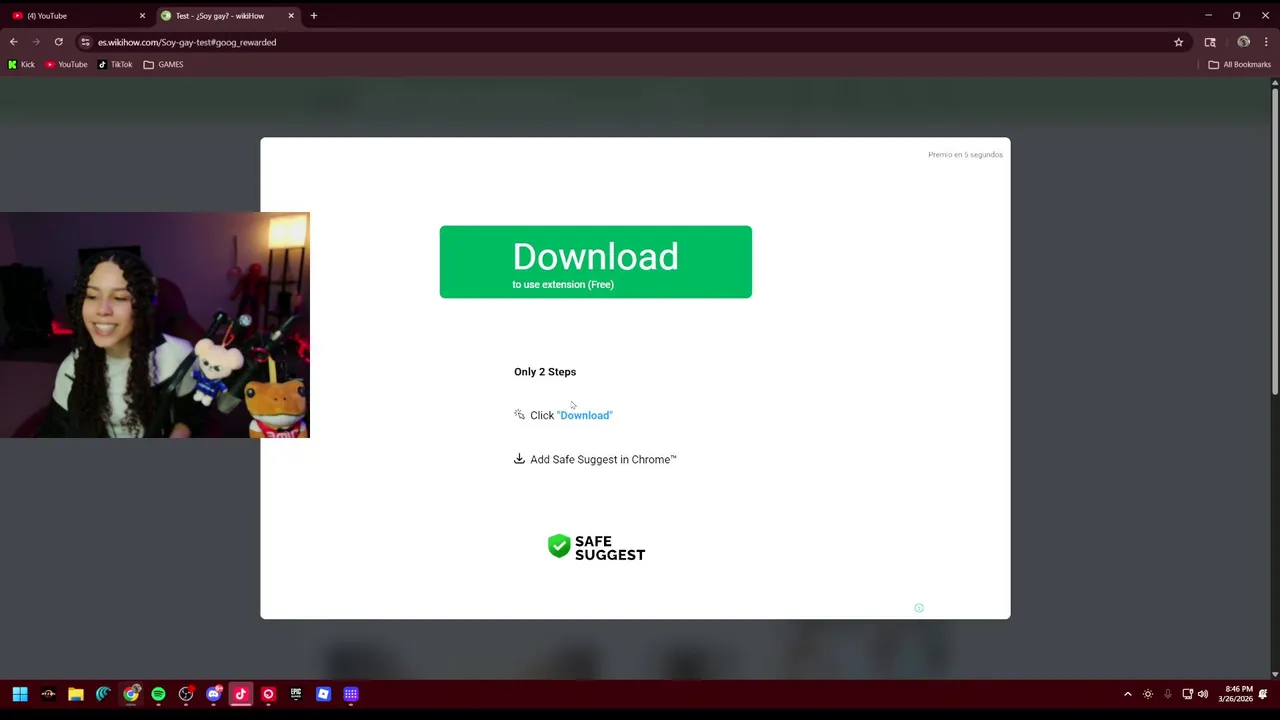Screen dimensions: 1280x720
Task: Open a new browser tab
Action: coord(314,16)
